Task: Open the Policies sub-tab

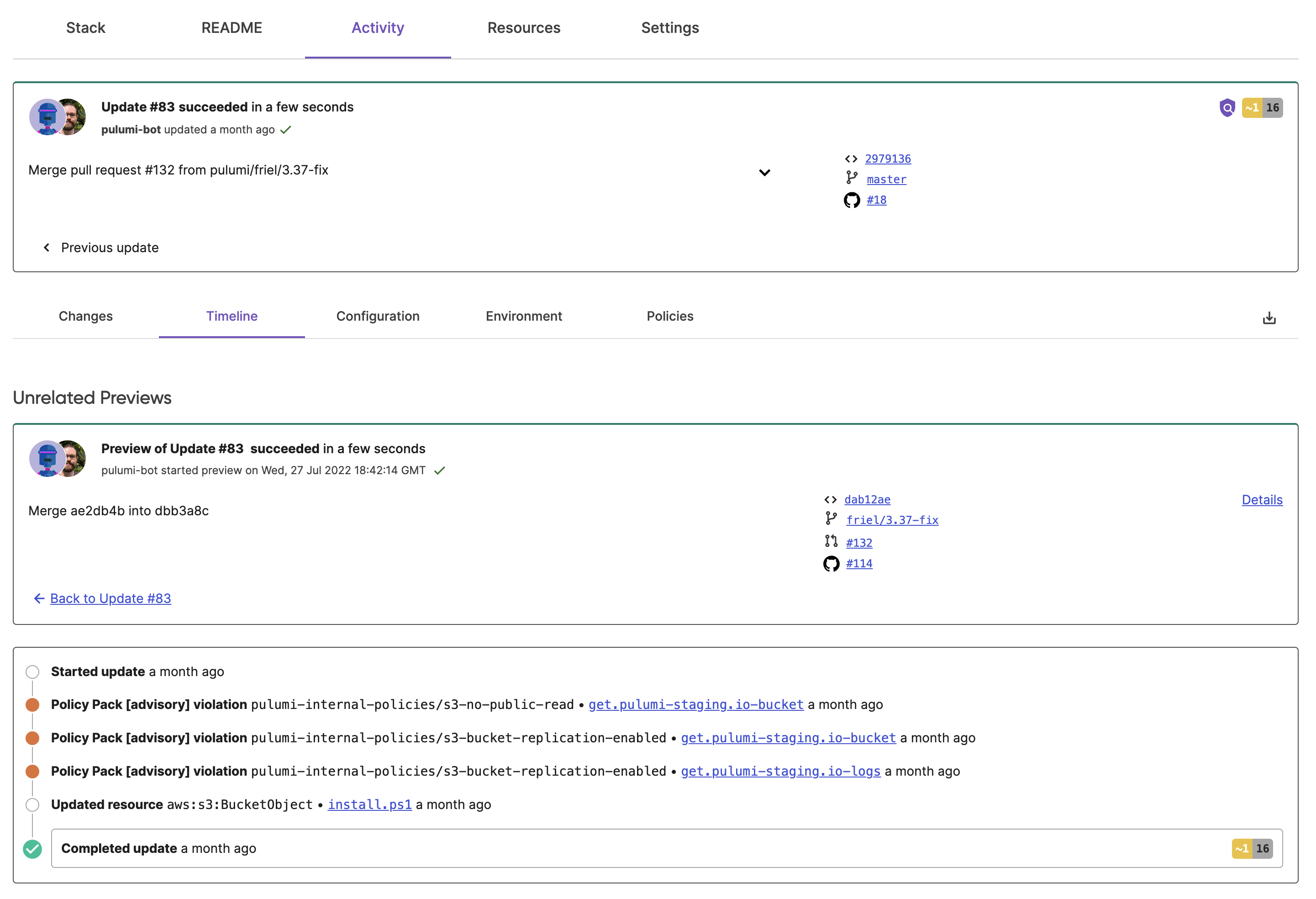Action: (x=669, y=316)
